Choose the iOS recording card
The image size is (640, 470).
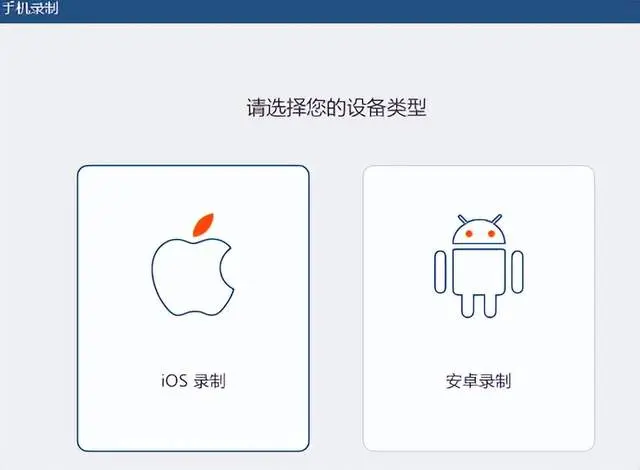[193, 308]
